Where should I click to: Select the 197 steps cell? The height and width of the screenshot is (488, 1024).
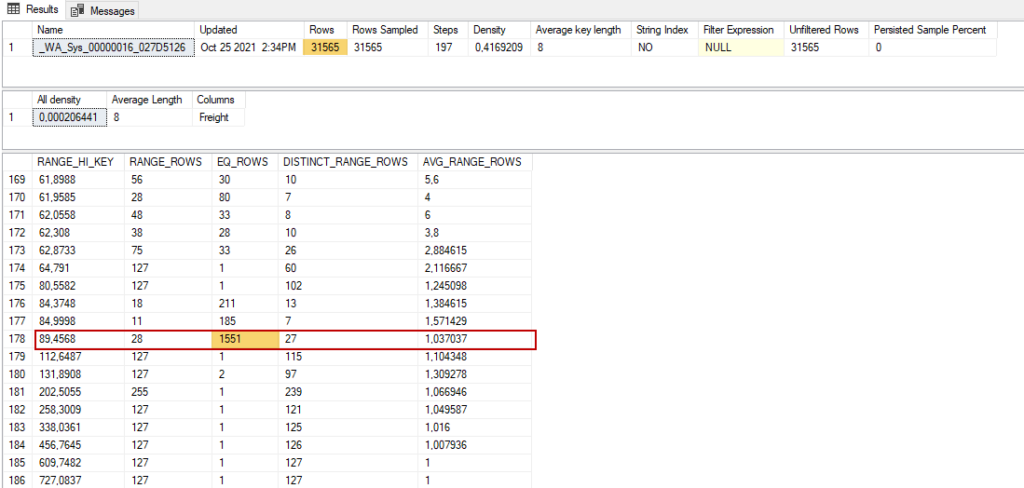tap(447, 48)
